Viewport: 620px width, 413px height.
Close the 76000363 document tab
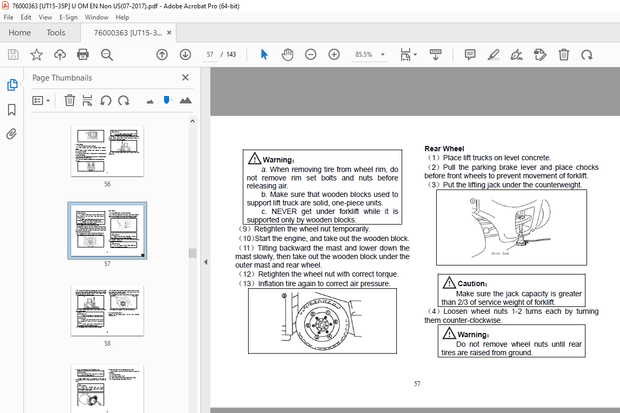pyautogui.click(x=169, y=32)
